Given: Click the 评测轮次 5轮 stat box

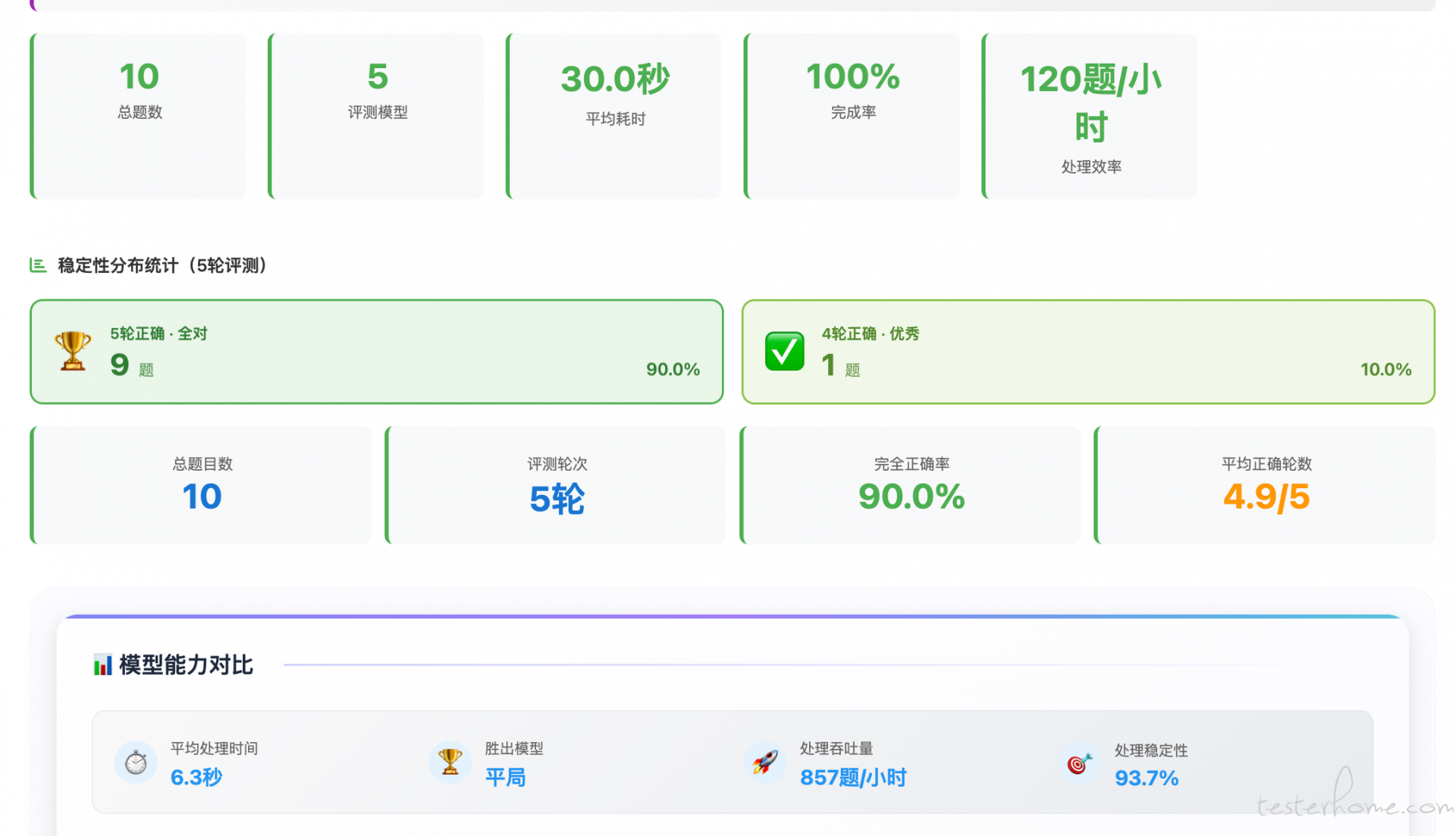Looking at the screenshot, I should 557,485.
